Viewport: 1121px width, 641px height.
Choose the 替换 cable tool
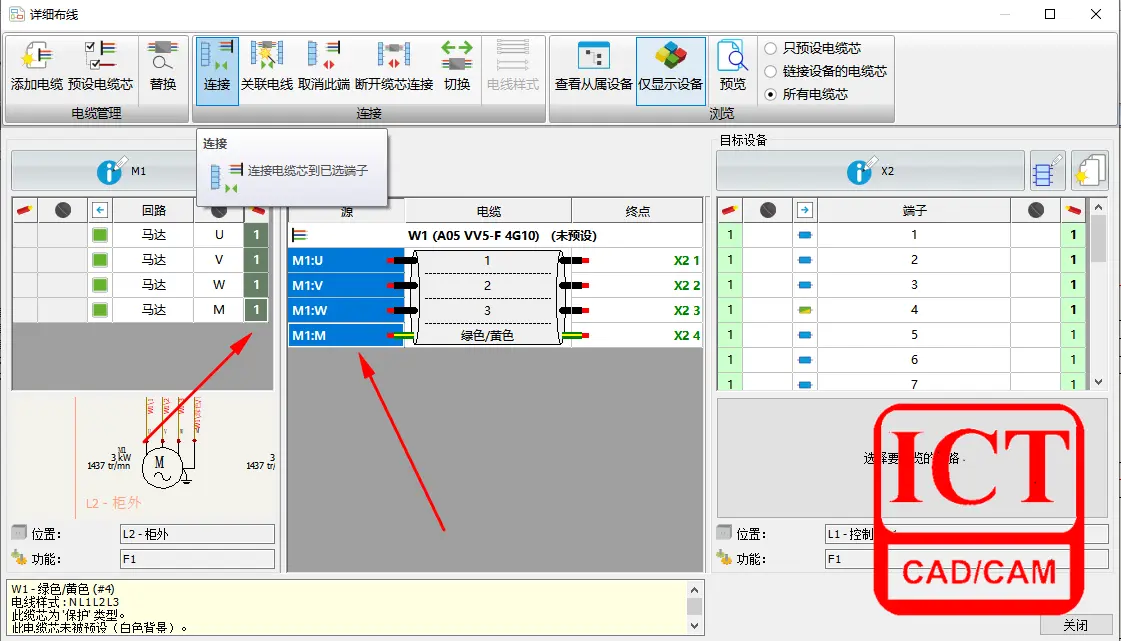(x=163, y=66)
